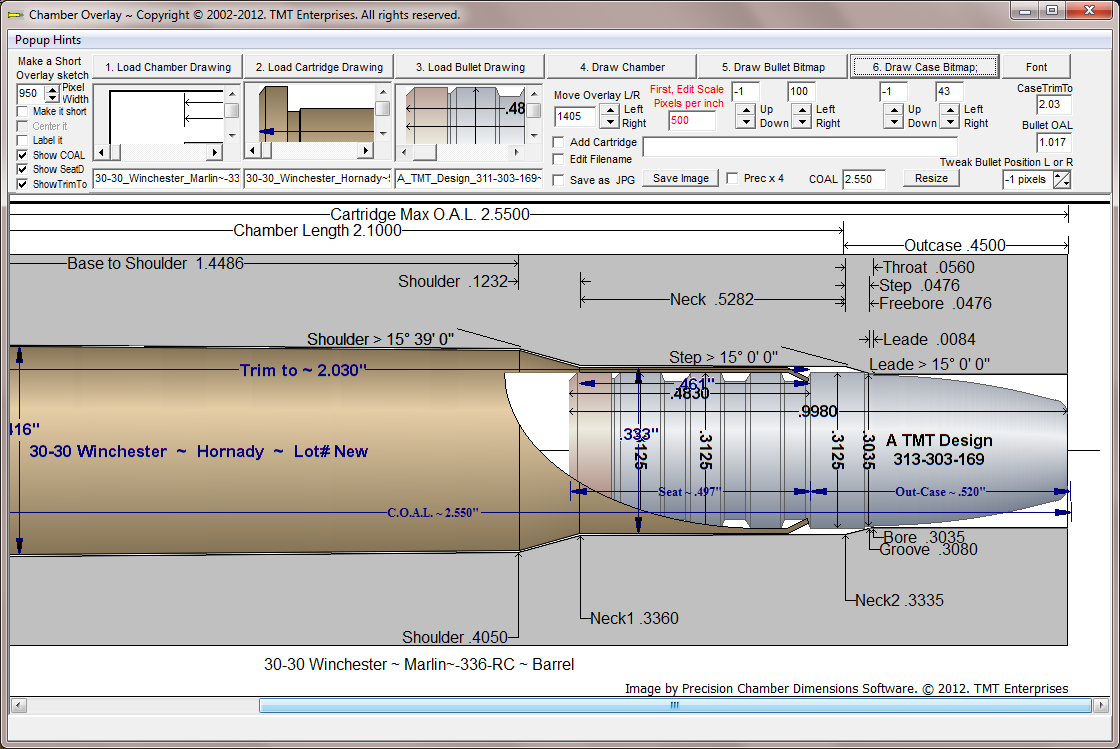Click chamber preview scroll-down arrow
The image size is (1120, 749).
point(232,136)
